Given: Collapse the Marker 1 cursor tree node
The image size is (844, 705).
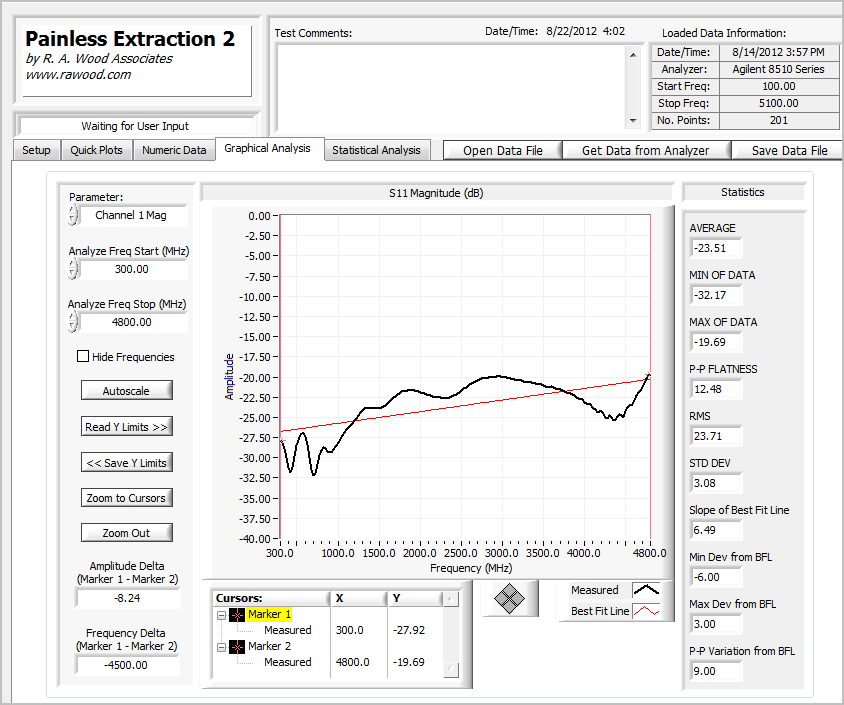Looking at the screenshot, I should point(221,615).
